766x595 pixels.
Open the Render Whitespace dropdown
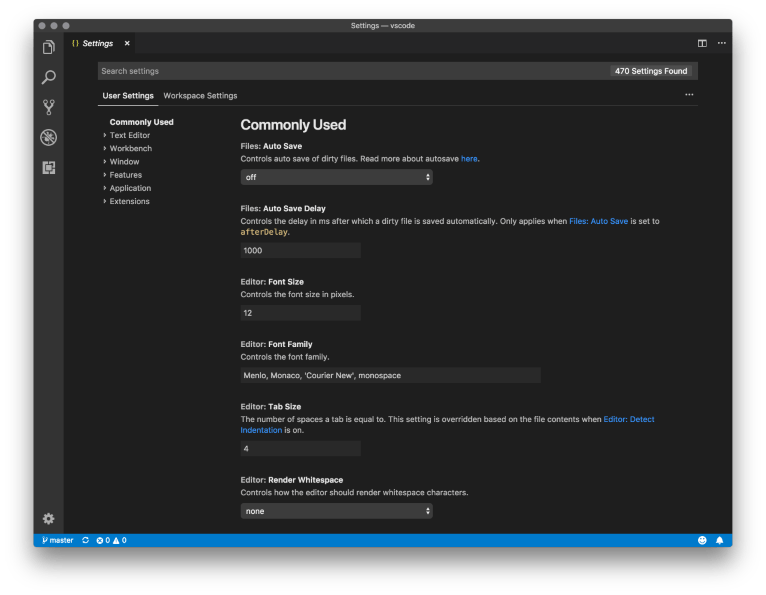tap(336, 511)
